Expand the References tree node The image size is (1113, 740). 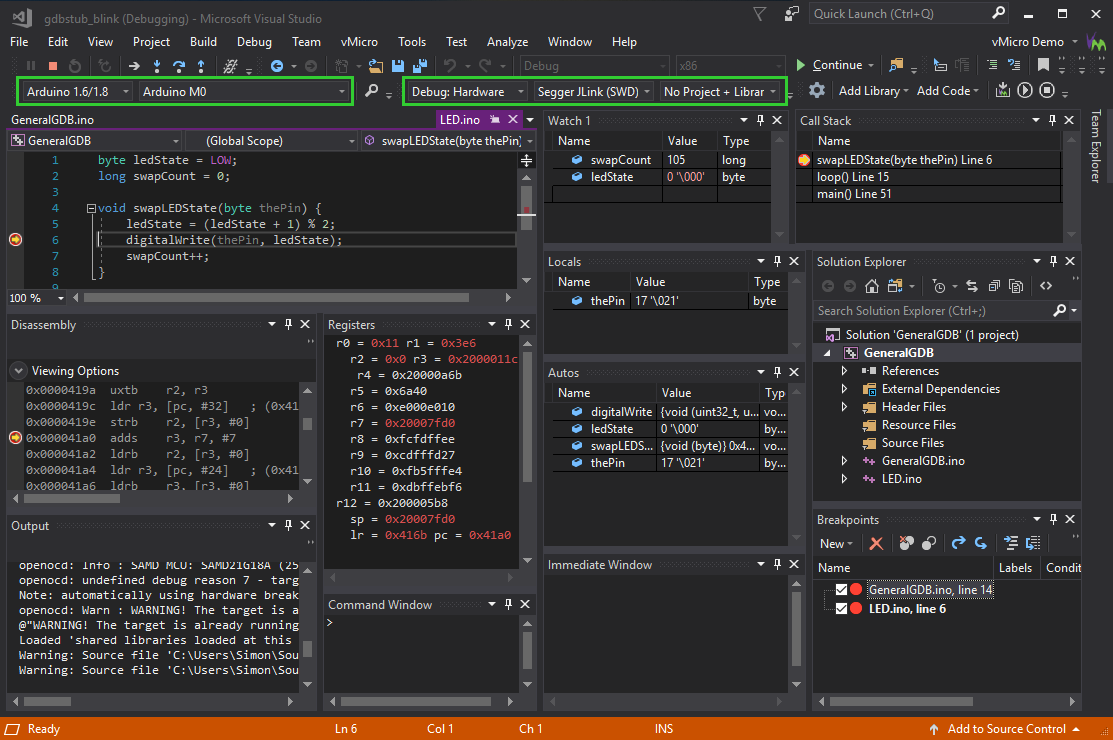(x=844, y=370)
